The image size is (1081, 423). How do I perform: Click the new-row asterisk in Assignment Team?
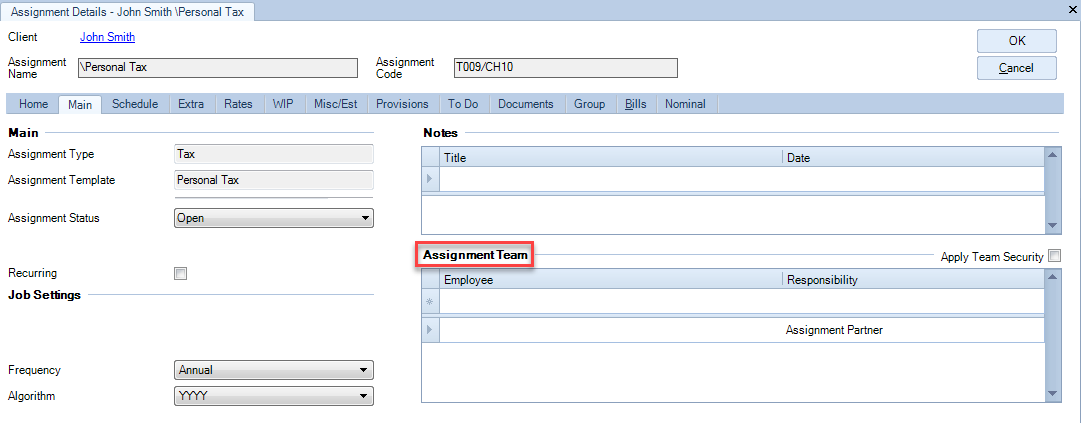pos(430,301)
